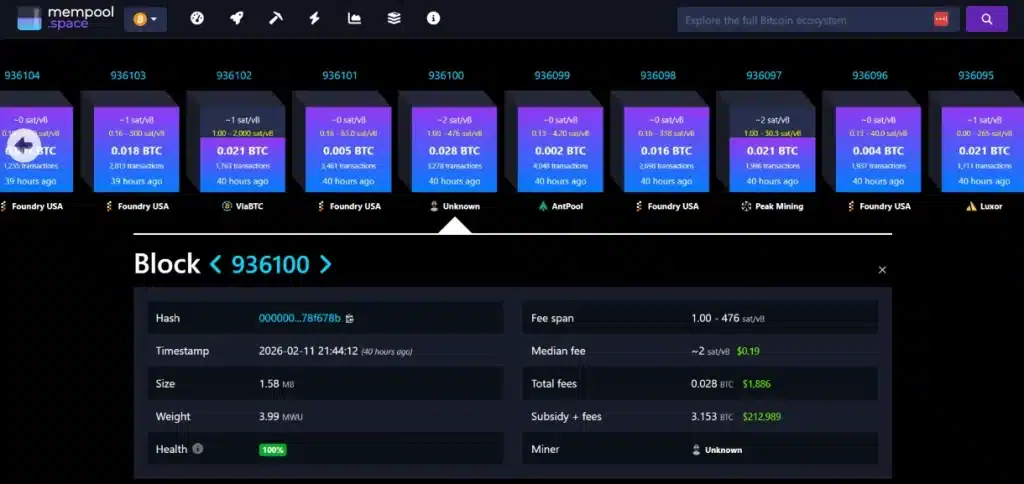
Task: Select the 0.004 BTC block cube
Action: pyautogui.click(x=878, y=150)
